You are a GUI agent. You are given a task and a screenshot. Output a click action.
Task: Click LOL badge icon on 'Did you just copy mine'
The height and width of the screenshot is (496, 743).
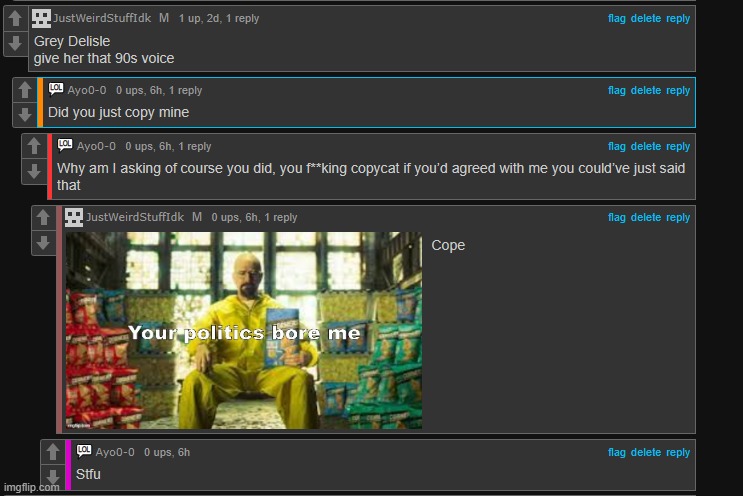(x=56, y=89)
